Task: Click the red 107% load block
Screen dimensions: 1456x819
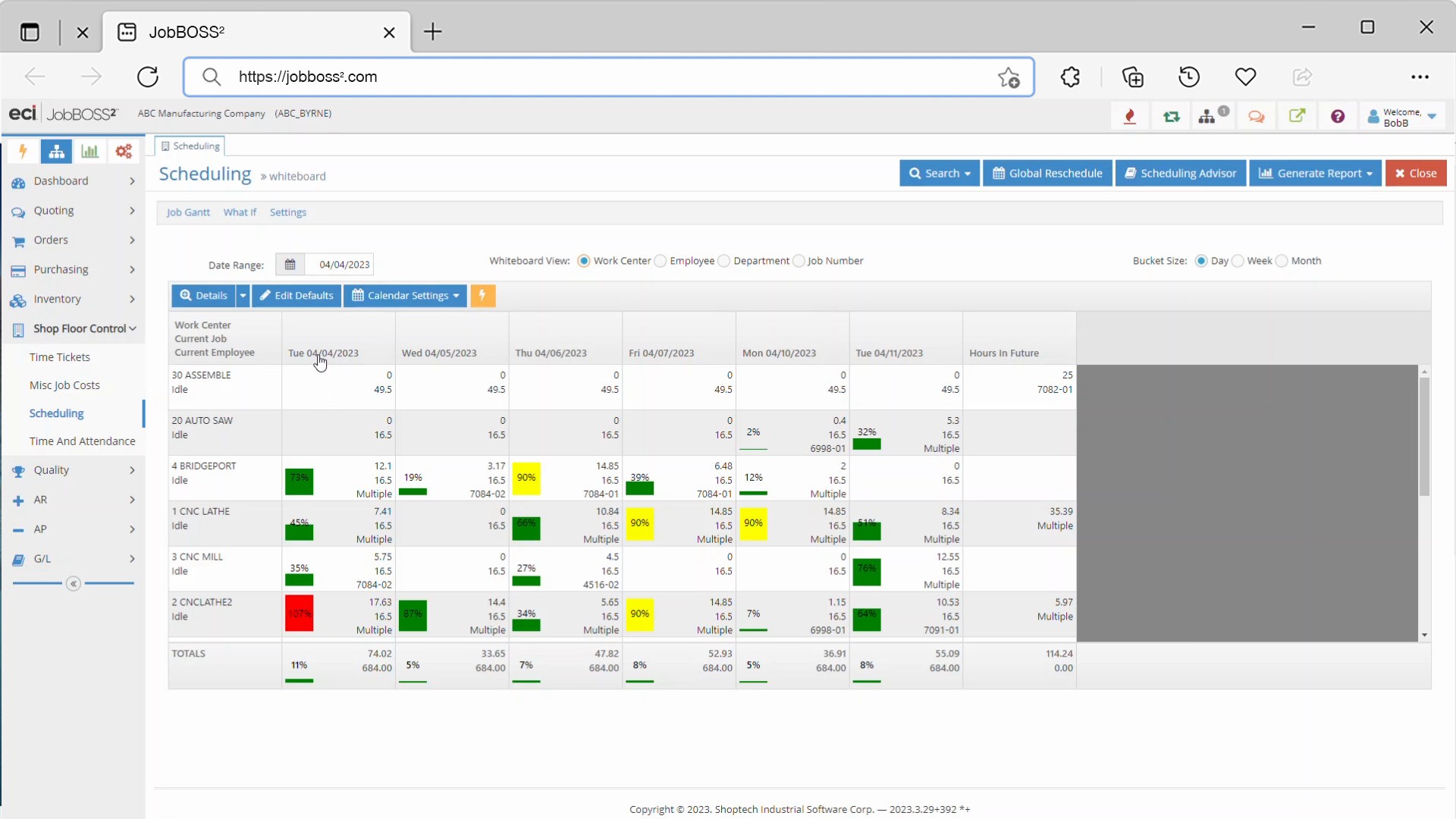Action: tap(299, 613)
